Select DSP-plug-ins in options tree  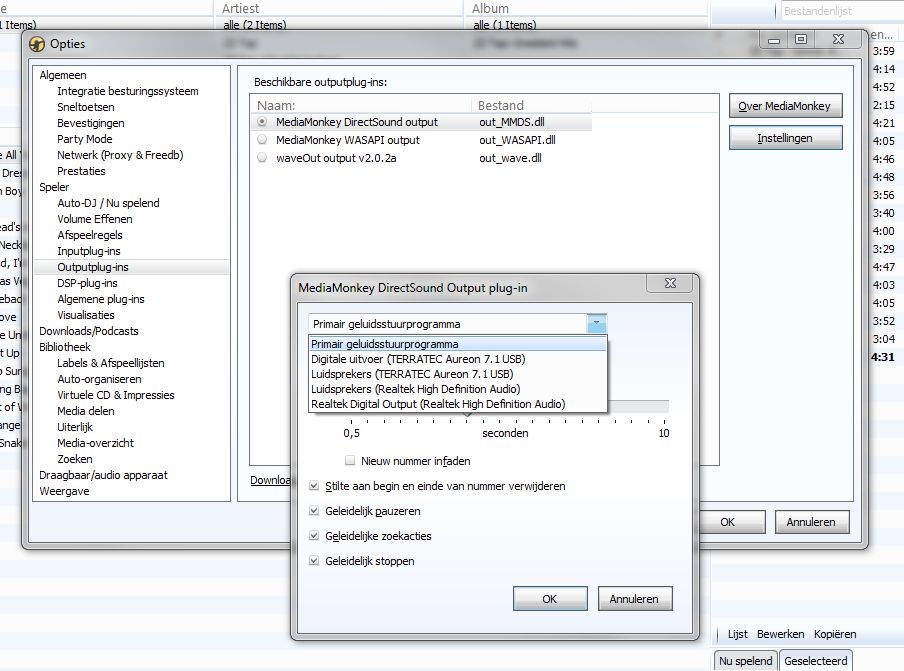pos(87,283)
